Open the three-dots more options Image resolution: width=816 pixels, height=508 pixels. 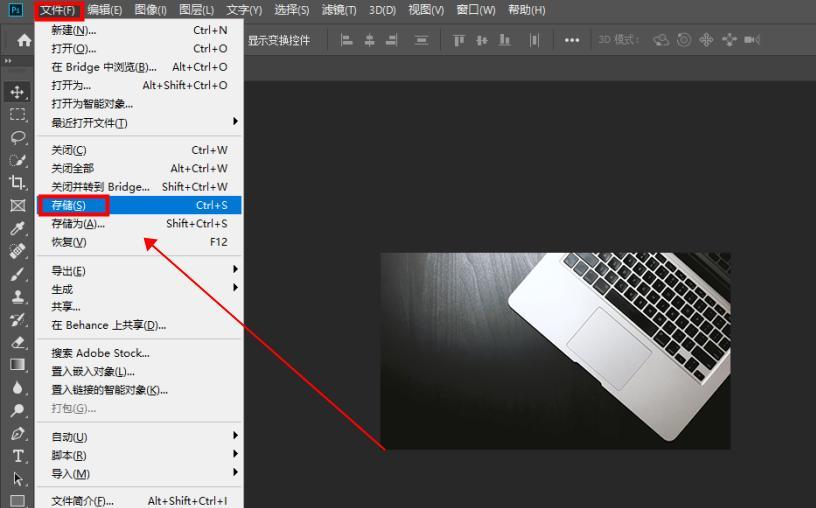point(572,40)
